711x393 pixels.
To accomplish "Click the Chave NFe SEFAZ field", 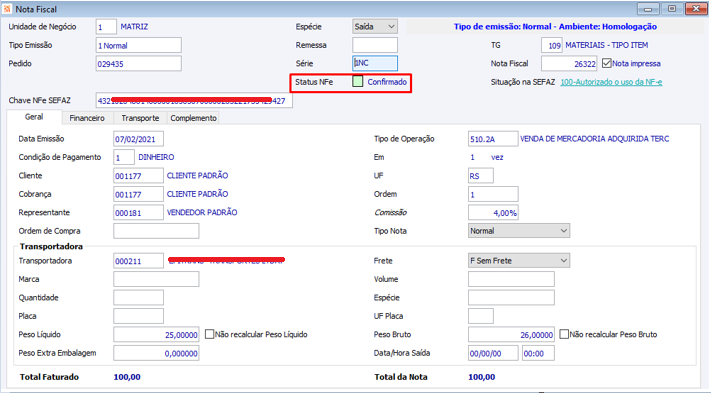I will click(x=194, y=101).
